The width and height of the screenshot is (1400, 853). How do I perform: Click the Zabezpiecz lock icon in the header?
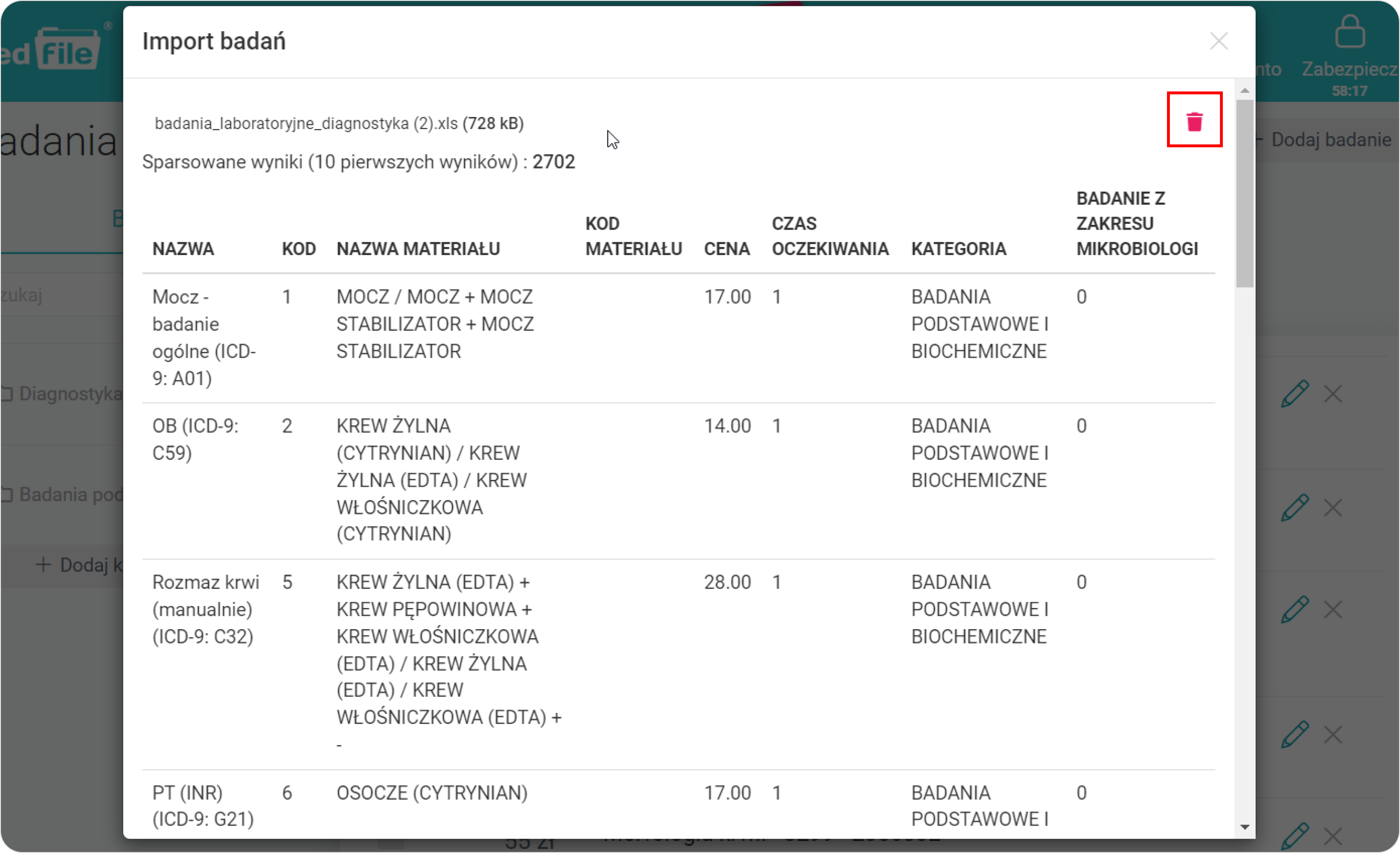pyautogui.click(x=1349, y=31)
